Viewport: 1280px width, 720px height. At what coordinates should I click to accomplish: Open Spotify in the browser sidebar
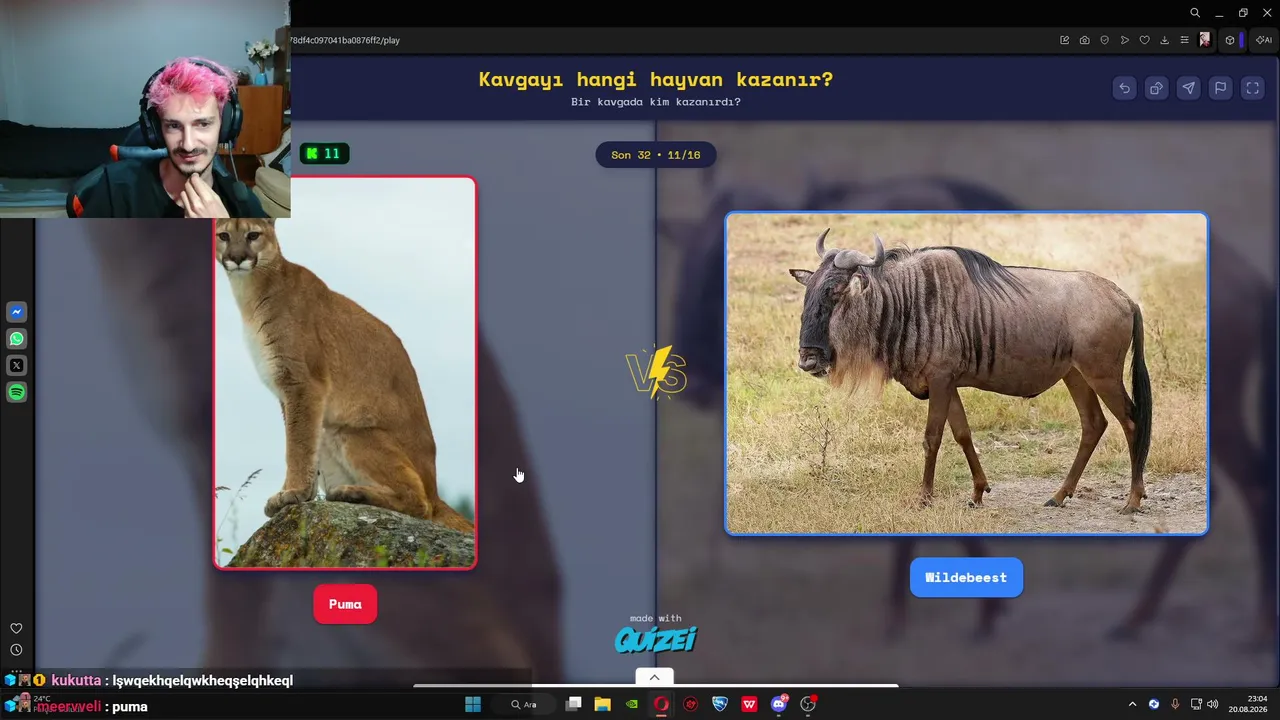pos(17,393)
